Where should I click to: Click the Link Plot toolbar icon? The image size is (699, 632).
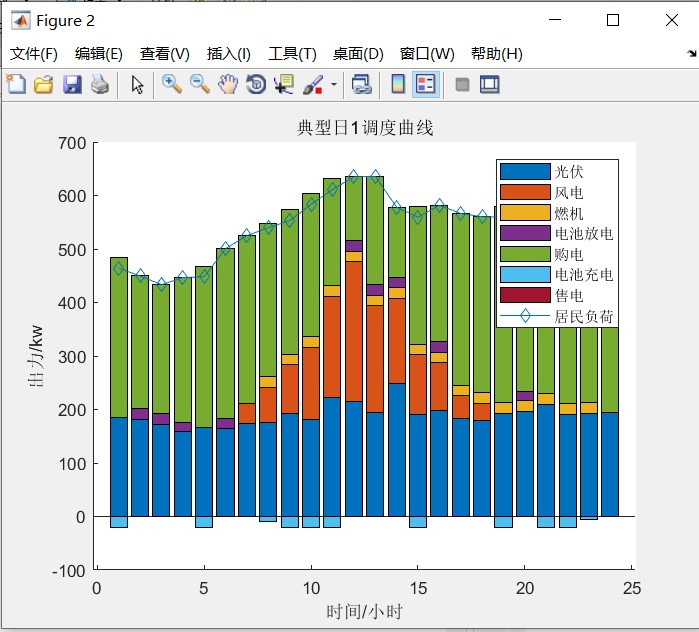coord(362,84)
